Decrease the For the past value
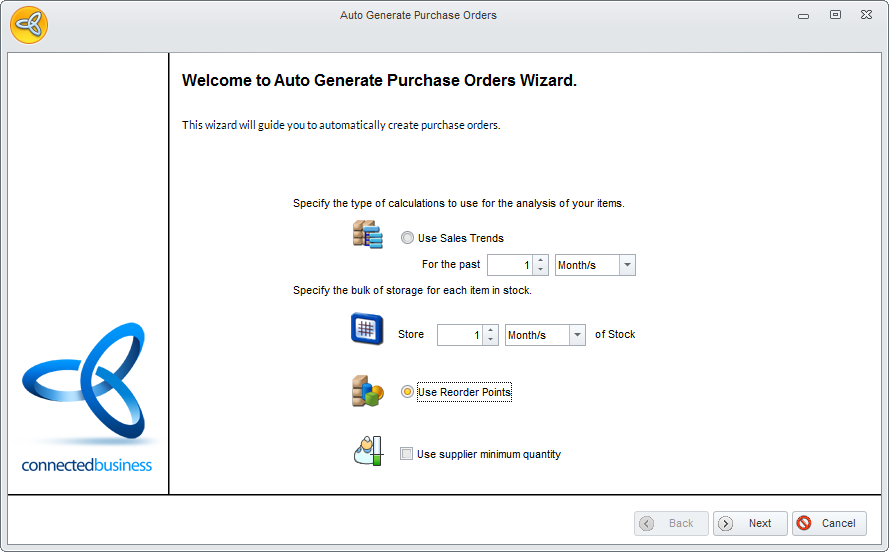The width and height of the screenshot is (889, 552). click(x=541, y=270)
